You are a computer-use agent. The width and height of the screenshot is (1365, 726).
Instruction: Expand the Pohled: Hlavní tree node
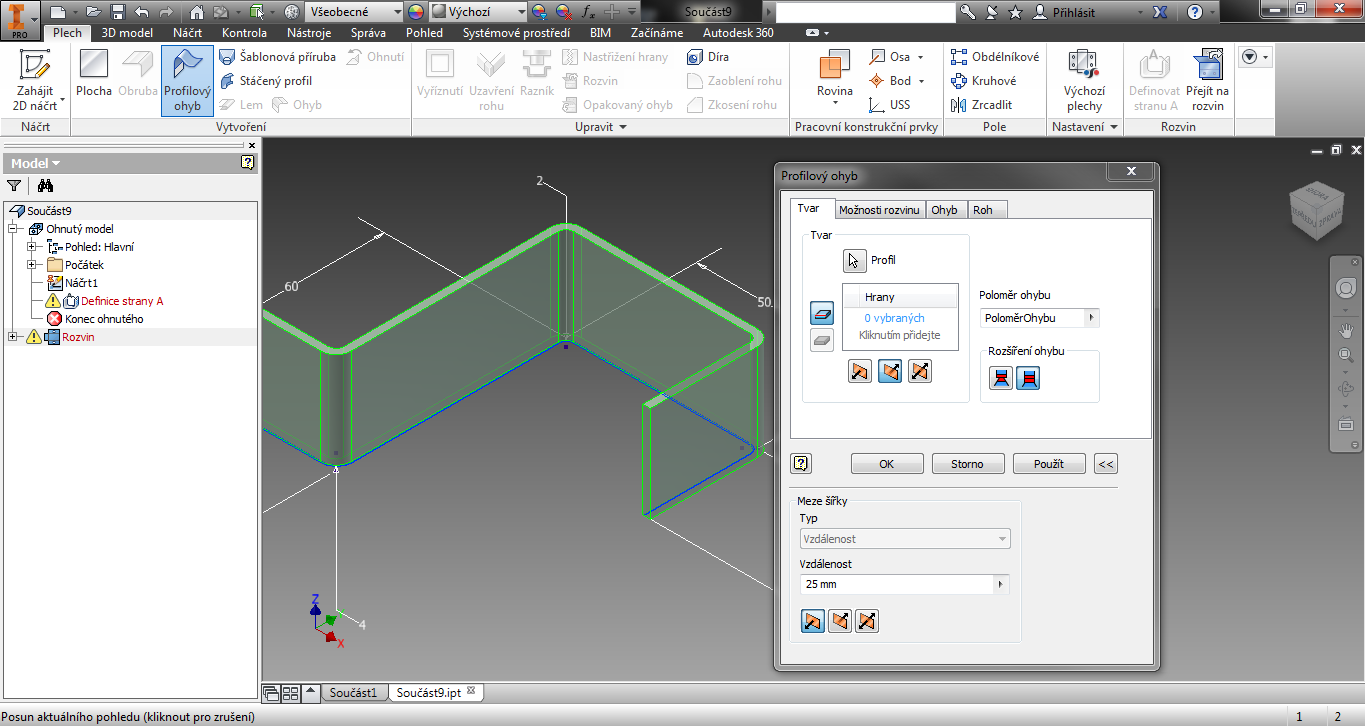tap(32, 247)
